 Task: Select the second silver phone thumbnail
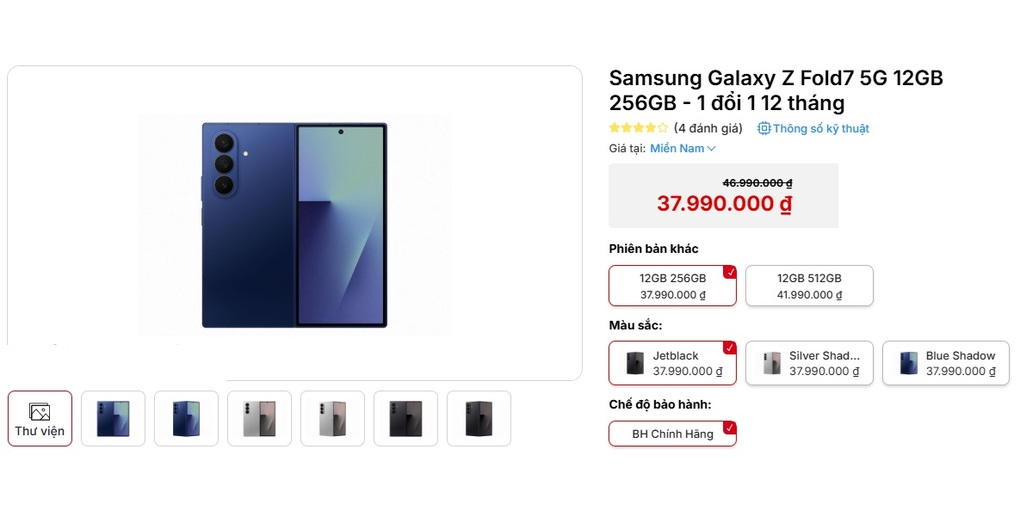point(332,418)
